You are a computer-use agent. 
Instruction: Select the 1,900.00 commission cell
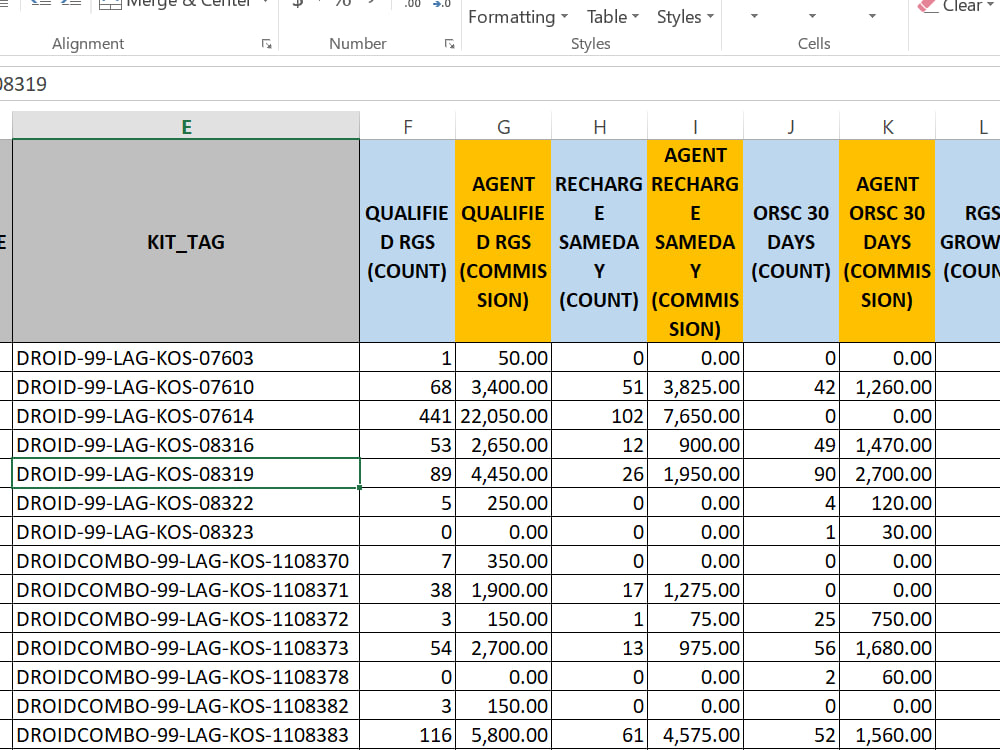503,589
